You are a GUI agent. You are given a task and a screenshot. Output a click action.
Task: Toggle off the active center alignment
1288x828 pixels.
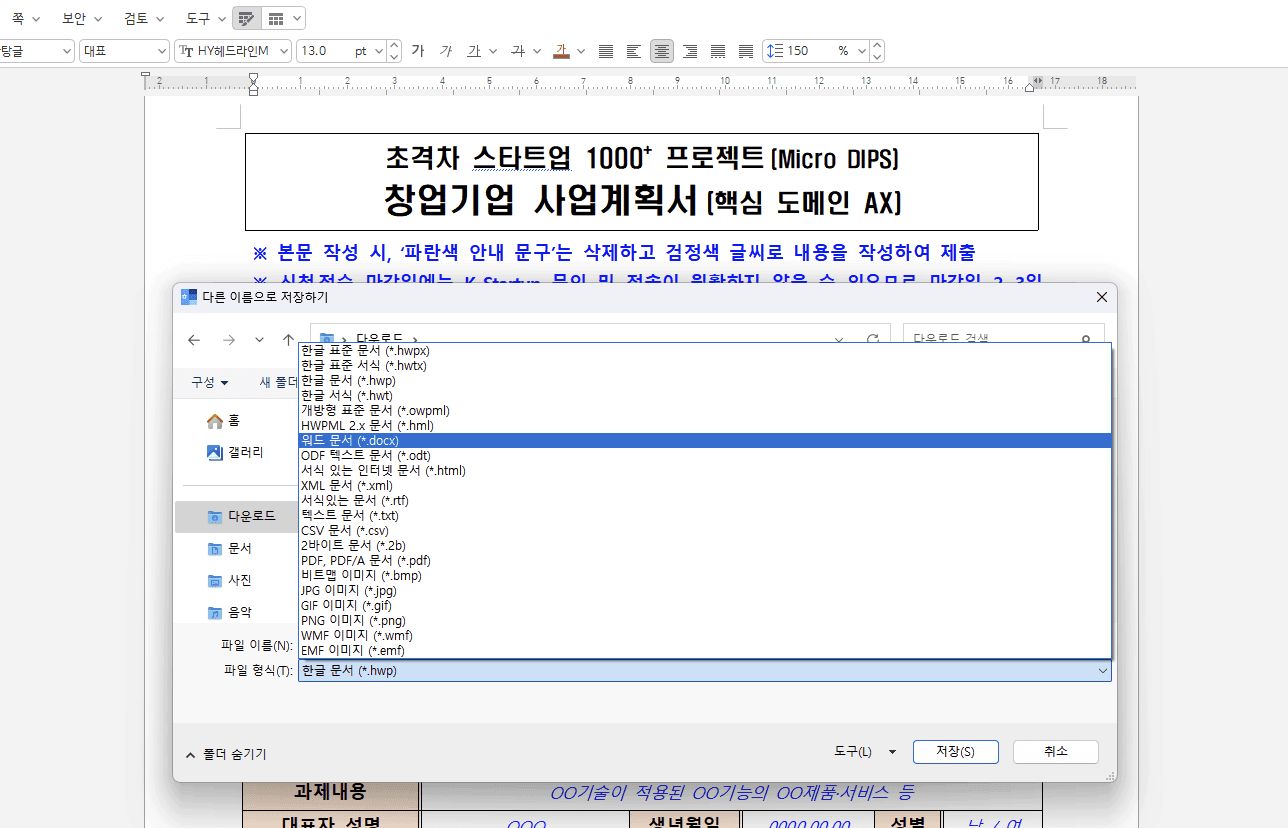click(661, 51)
